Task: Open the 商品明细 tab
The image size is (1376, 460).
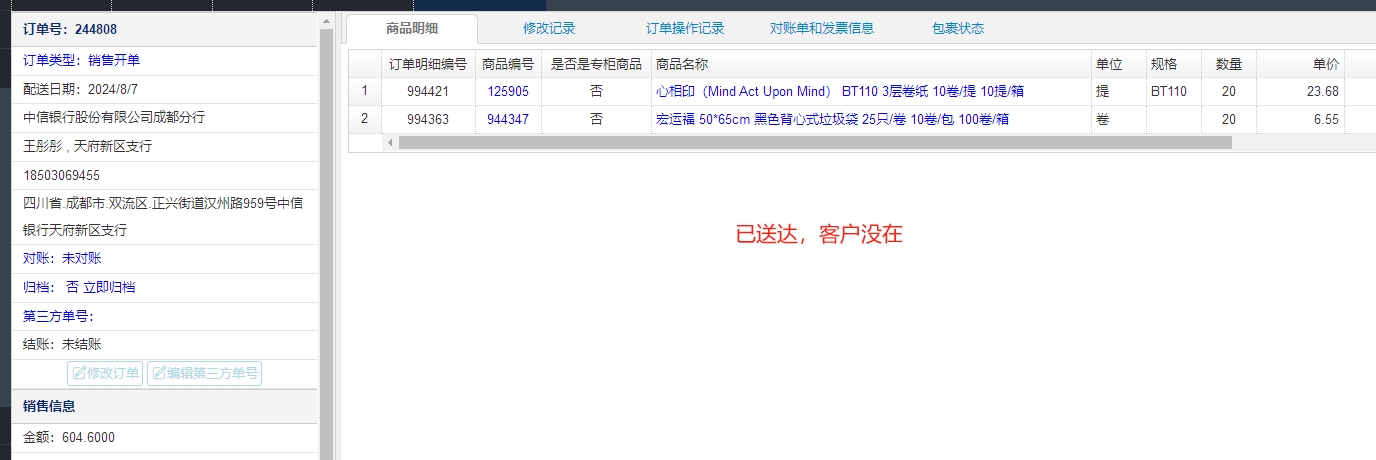Action: (x=412, y=28)
